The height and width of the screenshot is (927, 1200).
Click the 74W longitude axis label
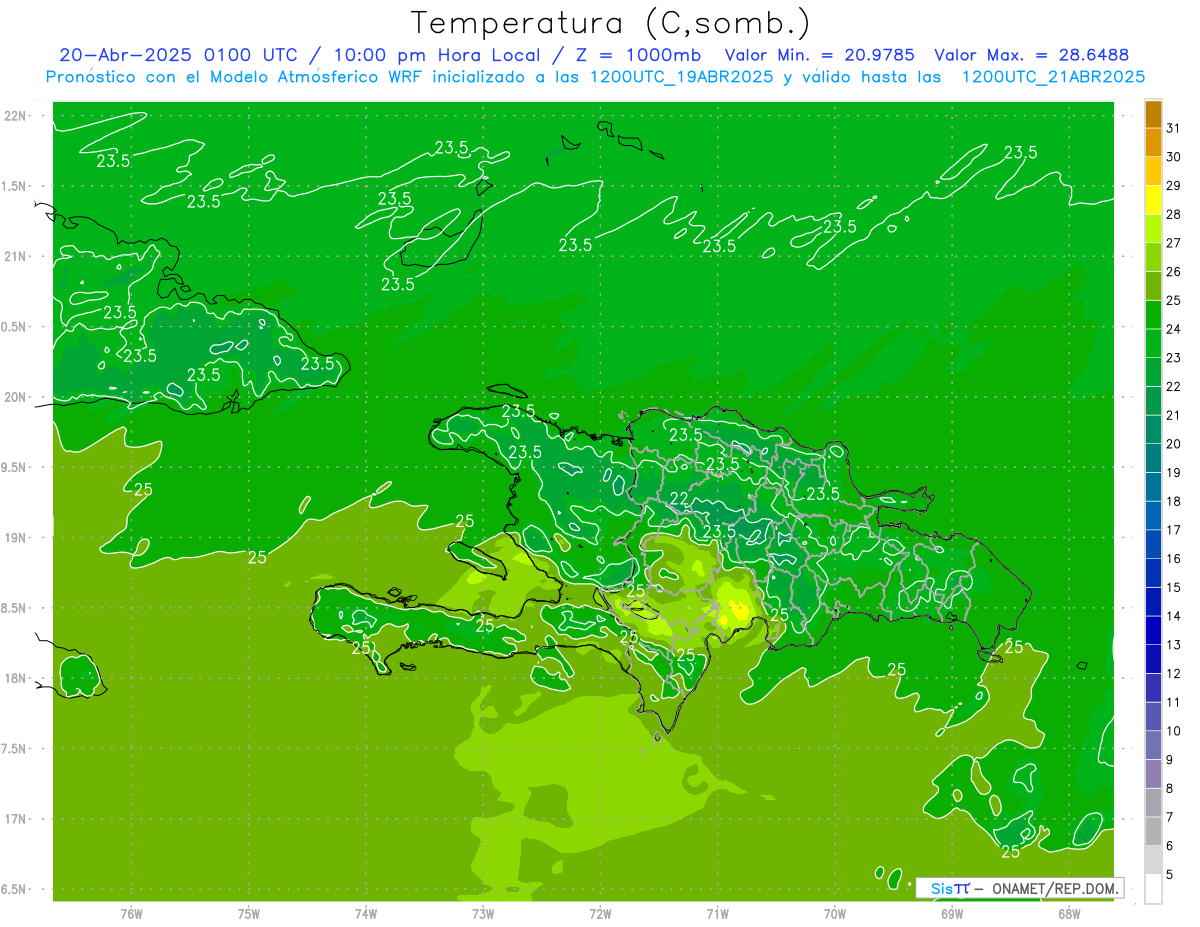point(366,913)
